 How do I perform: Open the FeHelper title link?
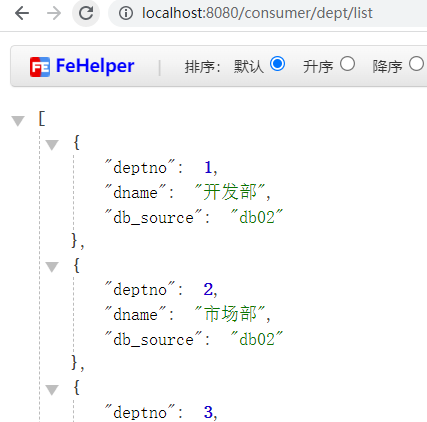coord(95,66)
